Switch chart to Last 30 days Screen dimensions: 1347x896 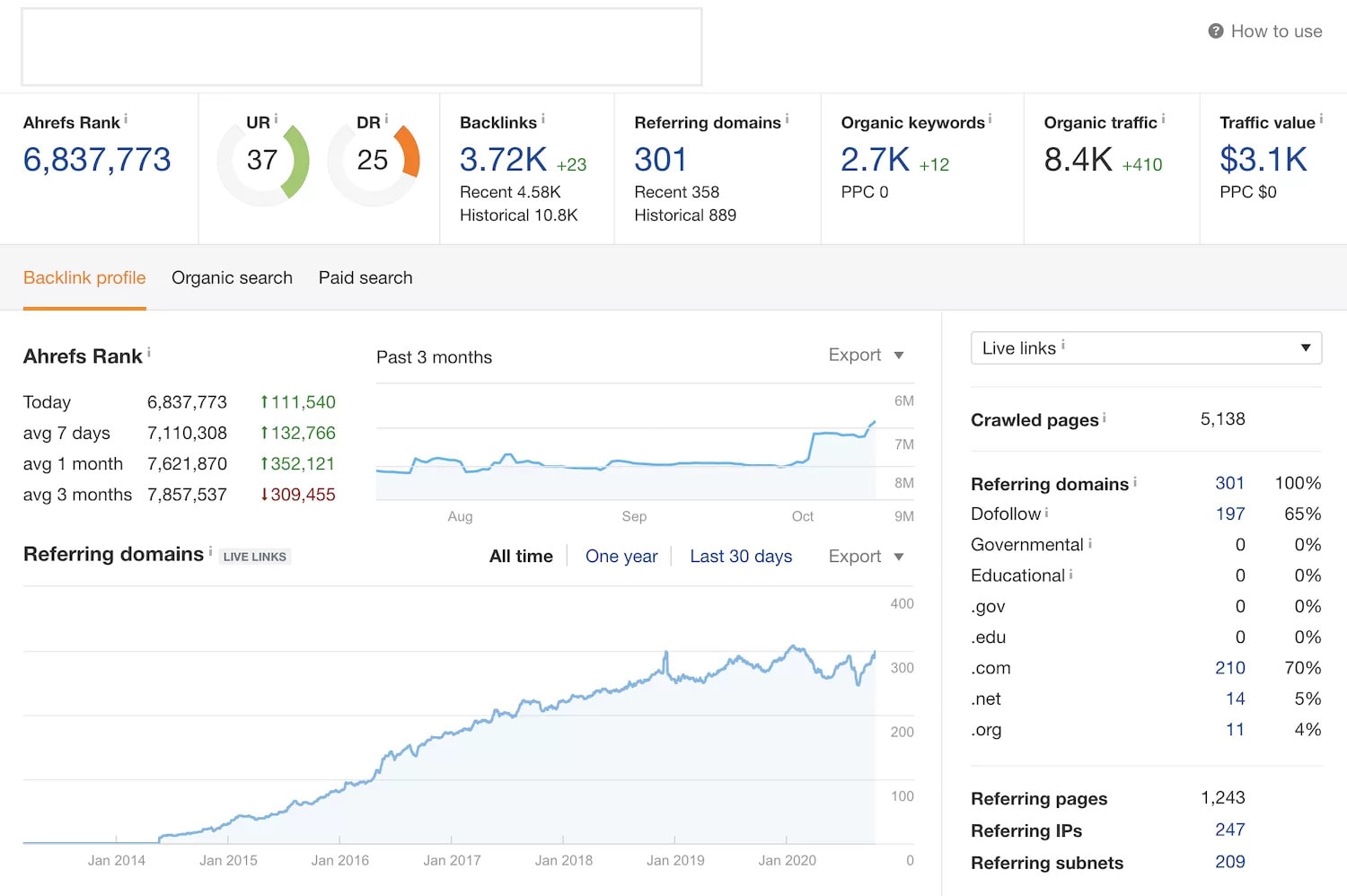[x=741, y=557]
